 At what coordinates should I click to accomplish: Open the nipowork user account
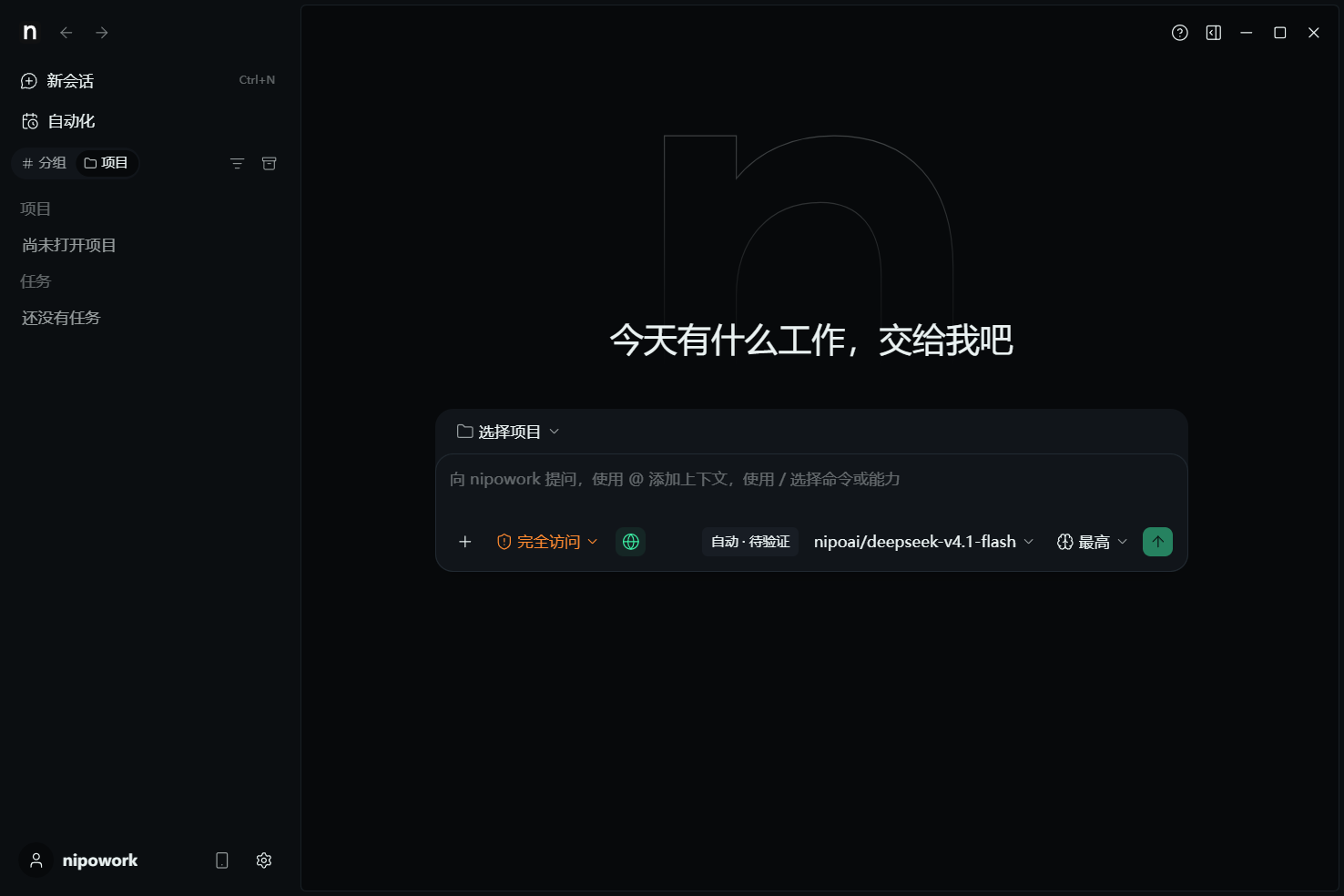coord(80,860)
